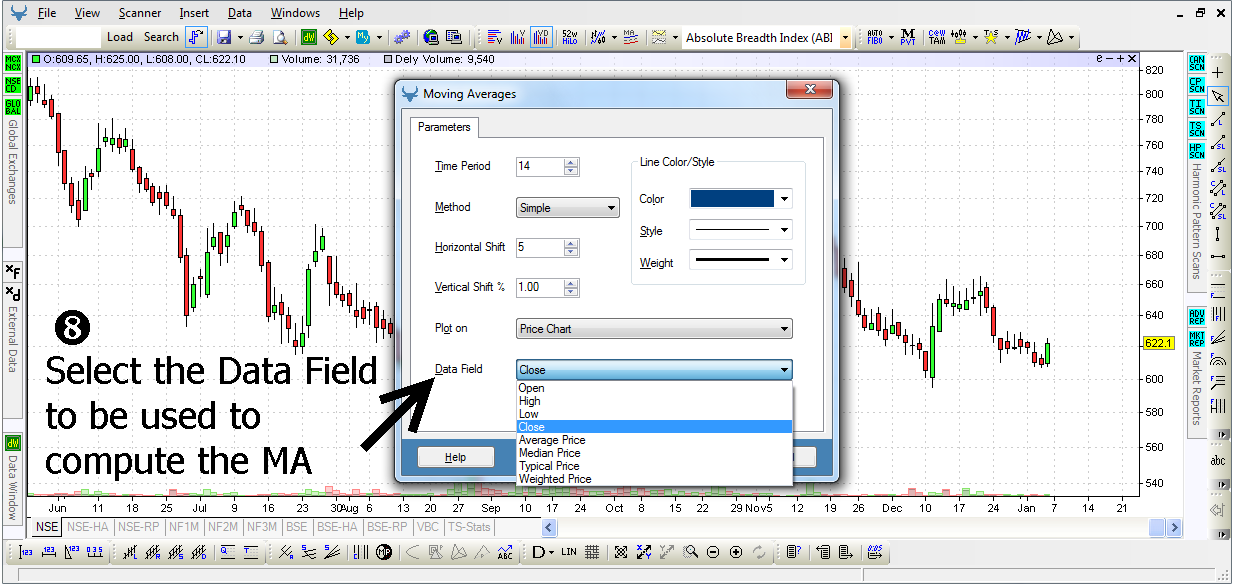Select Open in the Data Field list
The height and width of the screenshot is (585, 1235).
[654, 388]
